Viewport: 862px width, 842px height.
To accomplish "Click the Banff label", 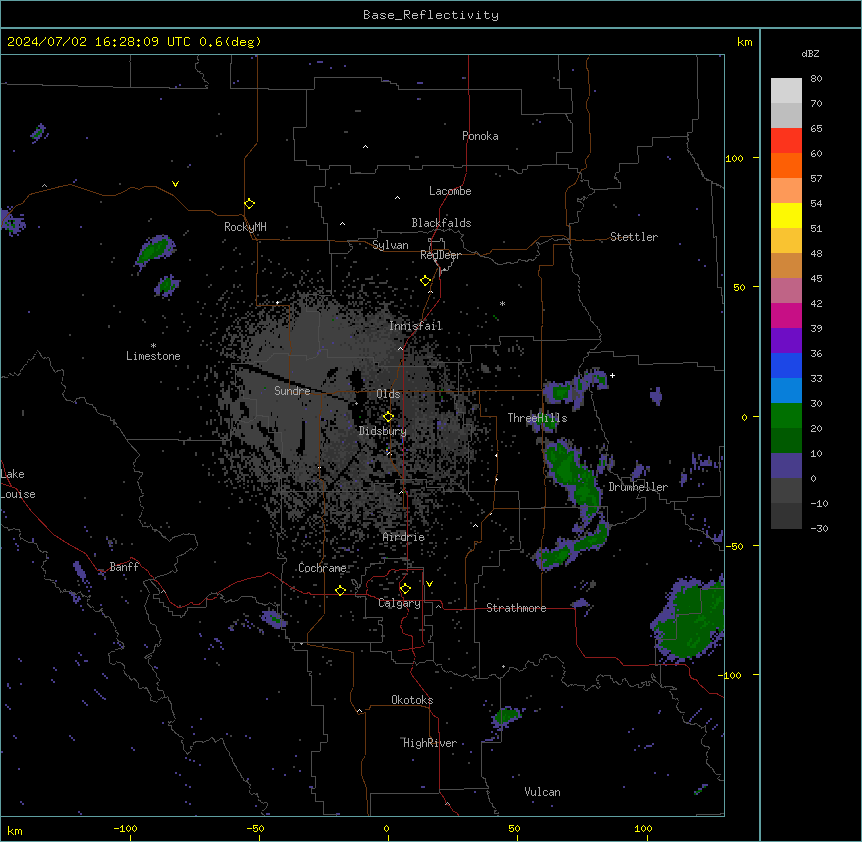I will (x=124, y=567).
